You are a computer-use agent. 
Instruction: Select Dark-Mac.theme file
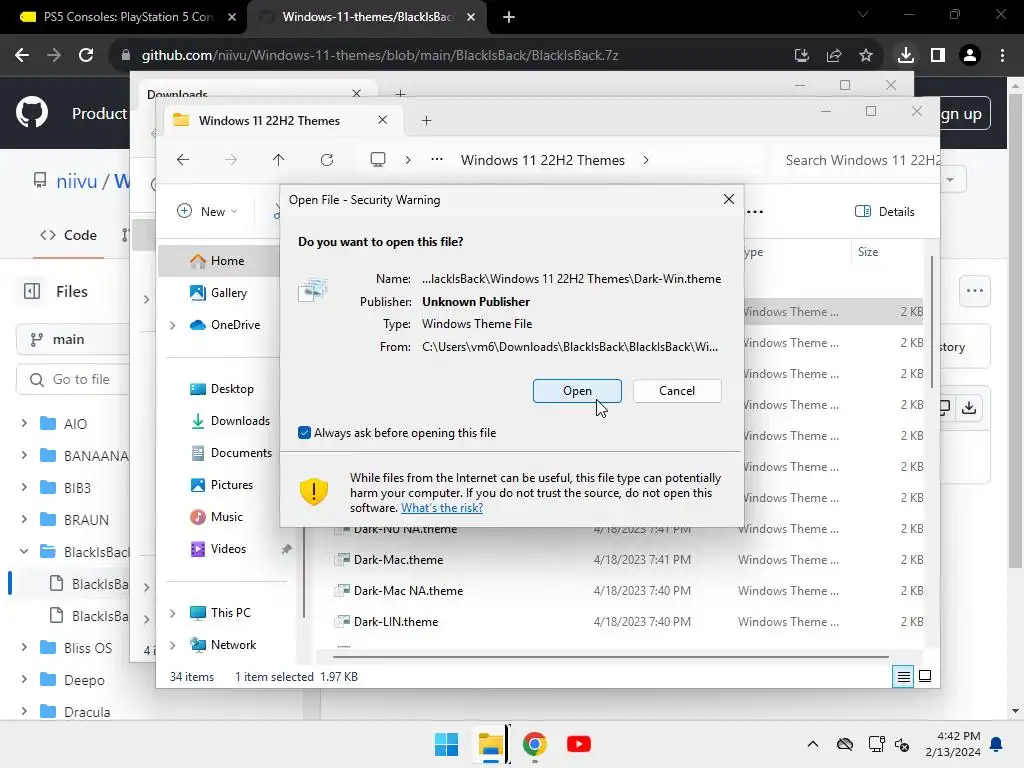pyautogui.click(x=398, y=560)
